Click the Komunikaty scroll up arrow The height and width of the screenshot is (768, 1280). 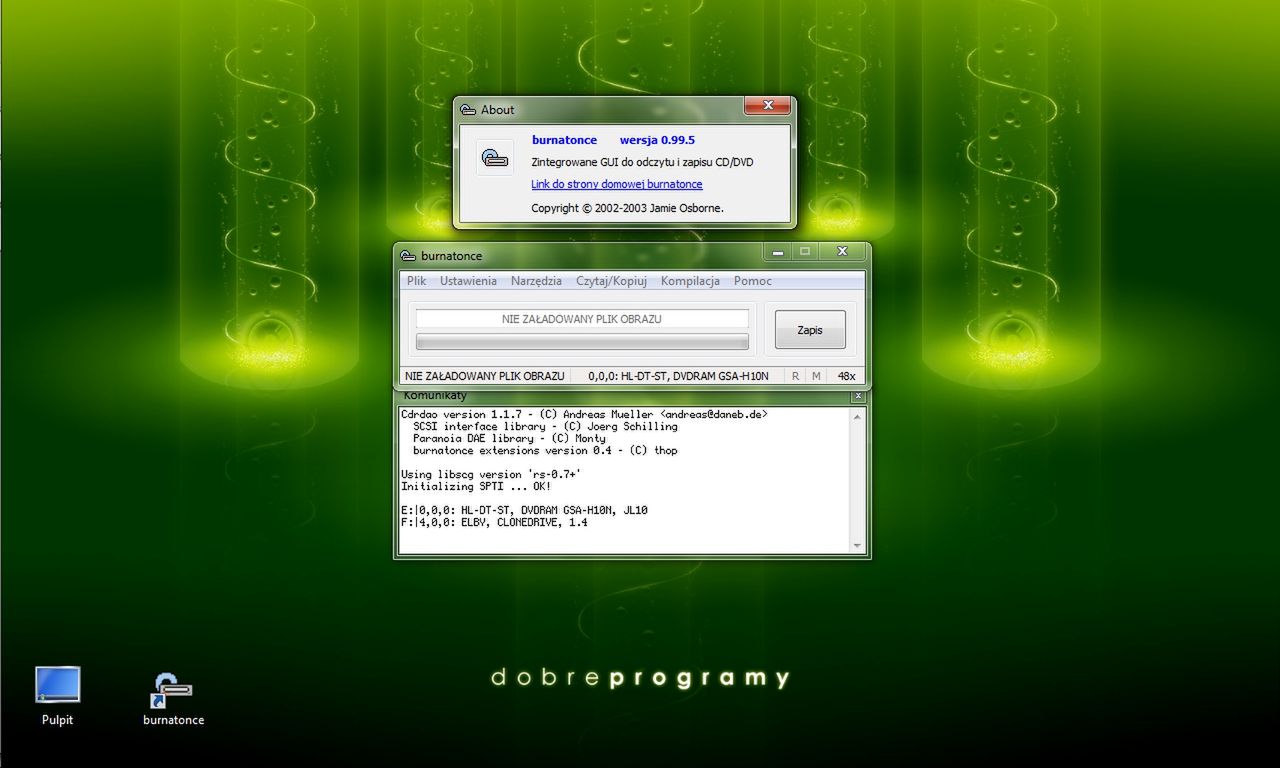[x=857, y=417]
